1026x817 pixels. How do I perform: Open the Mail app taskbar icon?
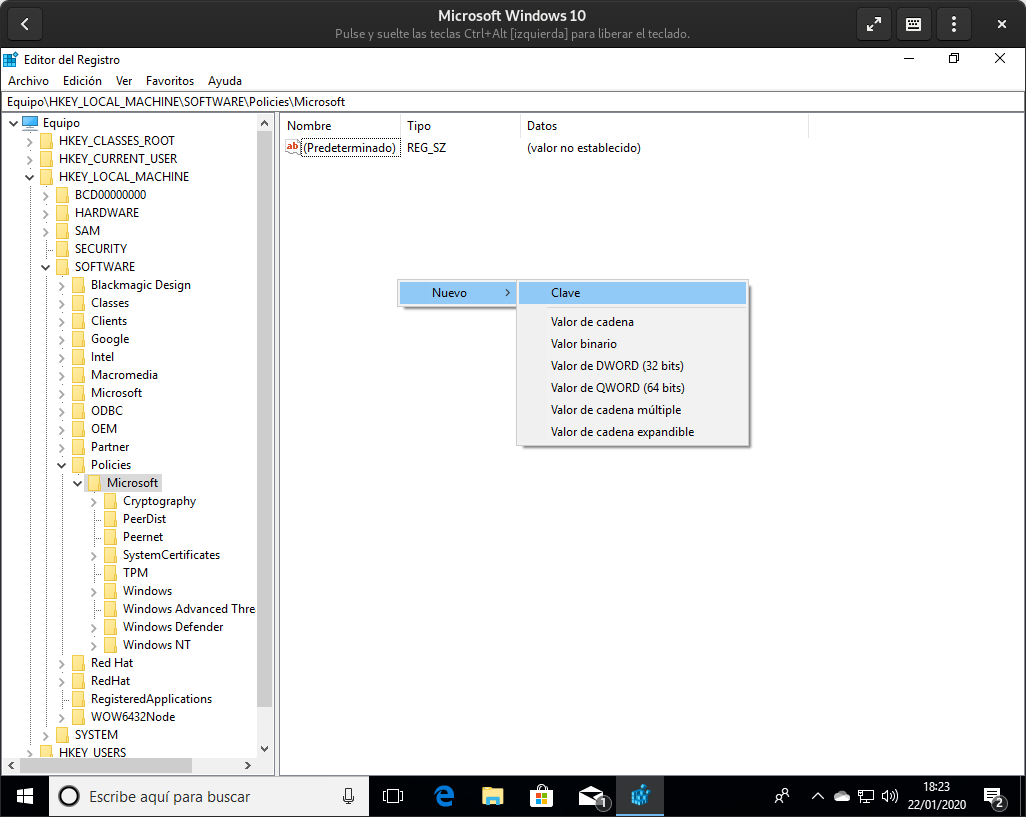[591, 796]
